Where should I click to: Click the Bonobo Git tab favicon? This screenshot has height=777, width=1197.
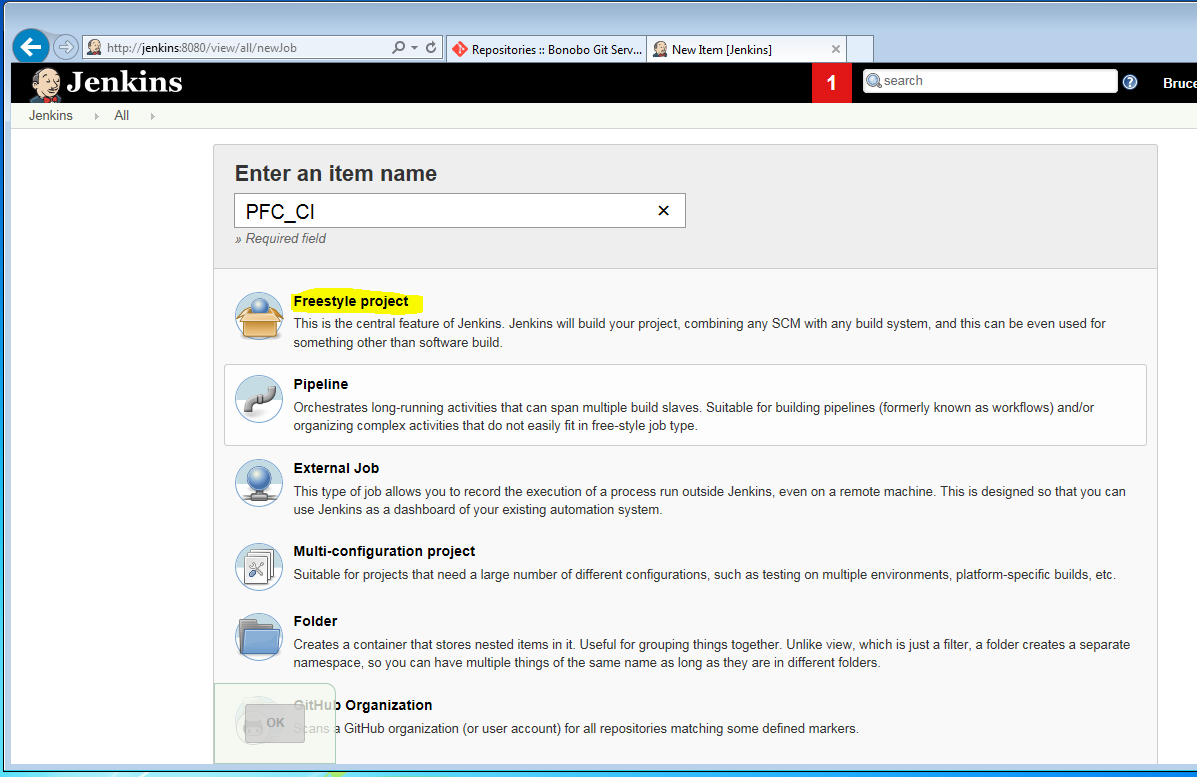pos(460,50)
